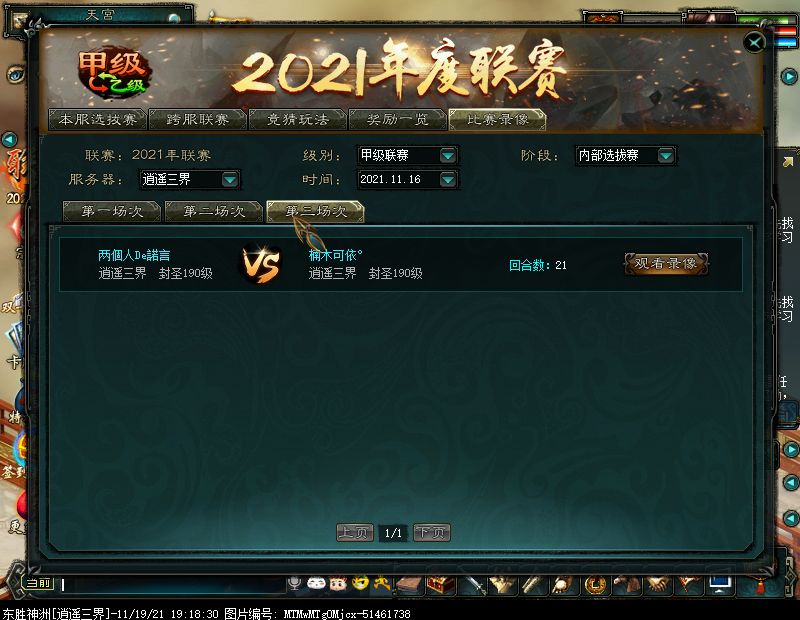Open the 服务器 dropdown showing 逍遥三界
Screen dimensions: 800x620
tap(190, 180)
